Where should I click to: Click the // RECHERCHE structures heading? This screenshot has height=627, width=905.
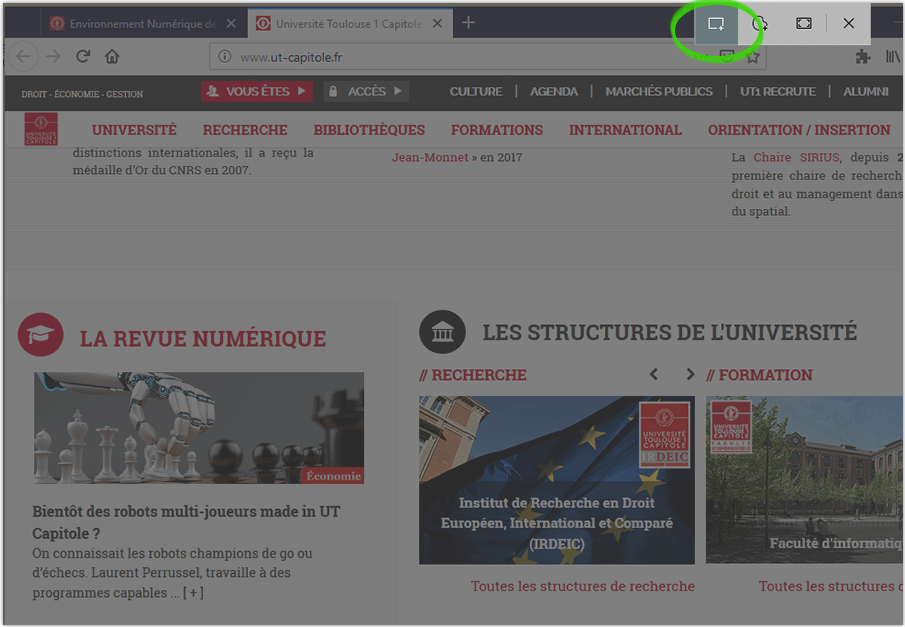pyautogui.click(x=473, y=375)
